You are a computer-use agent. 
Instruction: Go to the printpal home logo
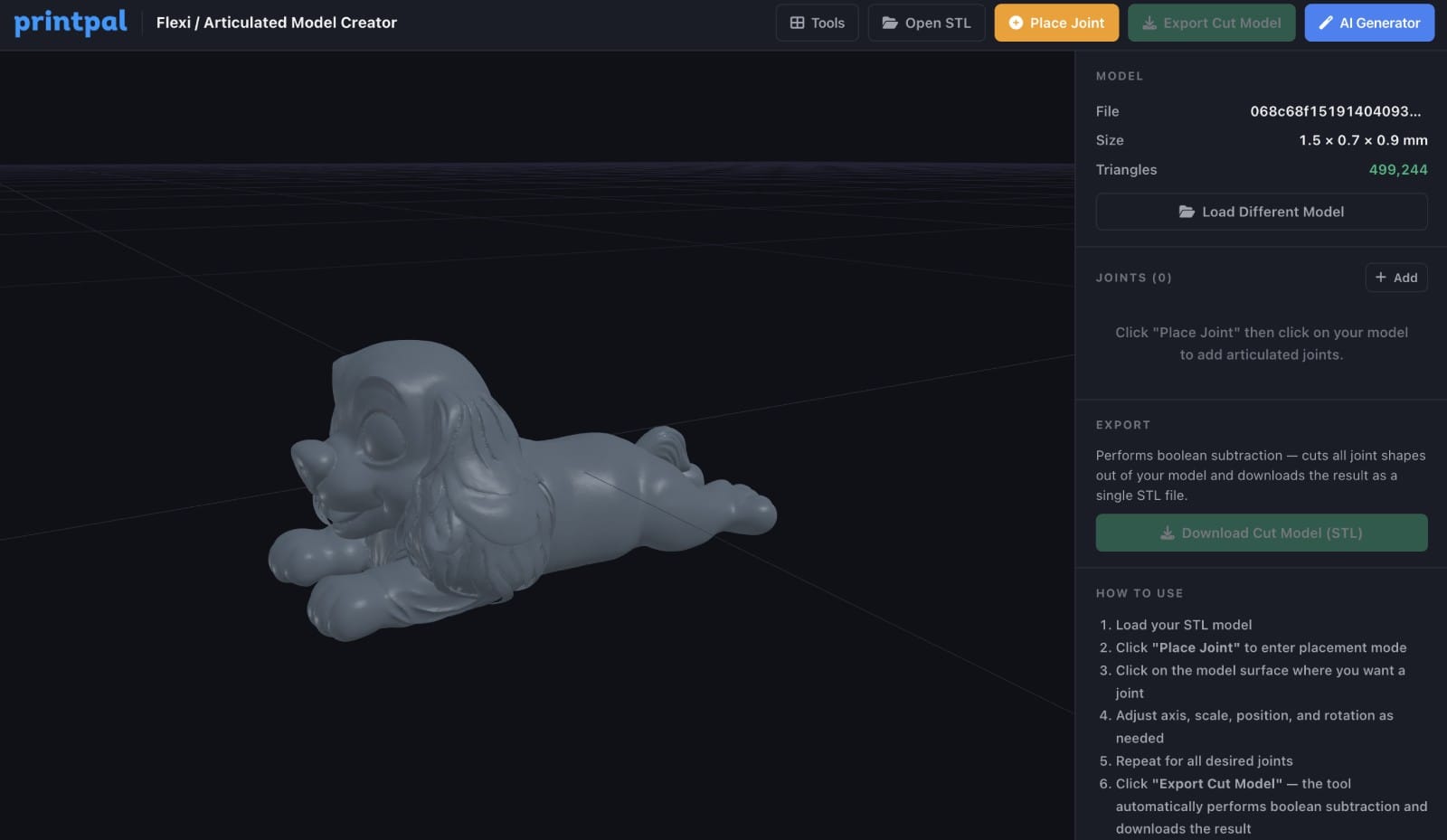click(71, 23)
